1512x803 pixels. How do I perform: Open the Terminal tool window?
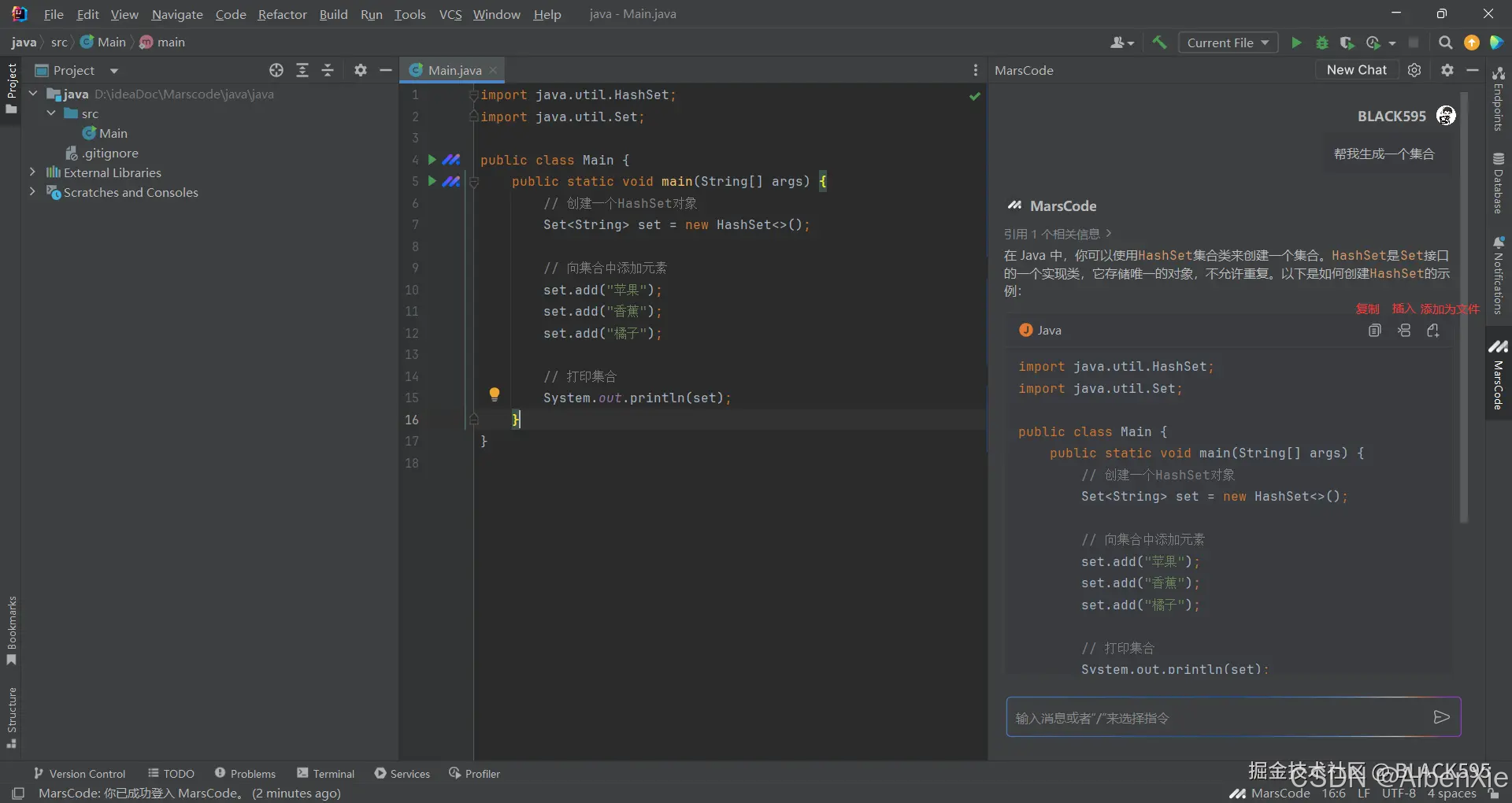pos(325,774)
